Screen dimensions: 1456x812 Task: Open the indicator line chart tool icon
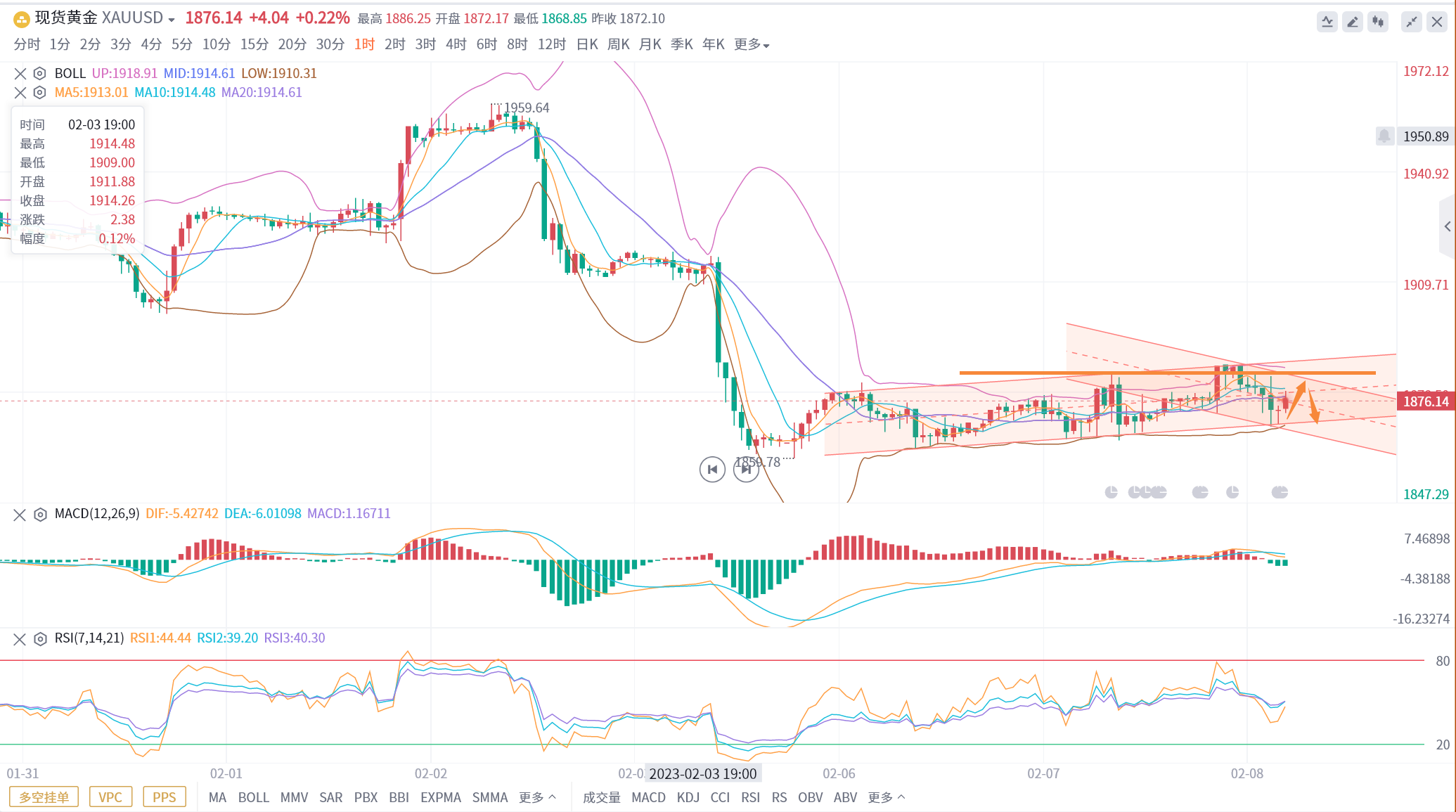1327,22
